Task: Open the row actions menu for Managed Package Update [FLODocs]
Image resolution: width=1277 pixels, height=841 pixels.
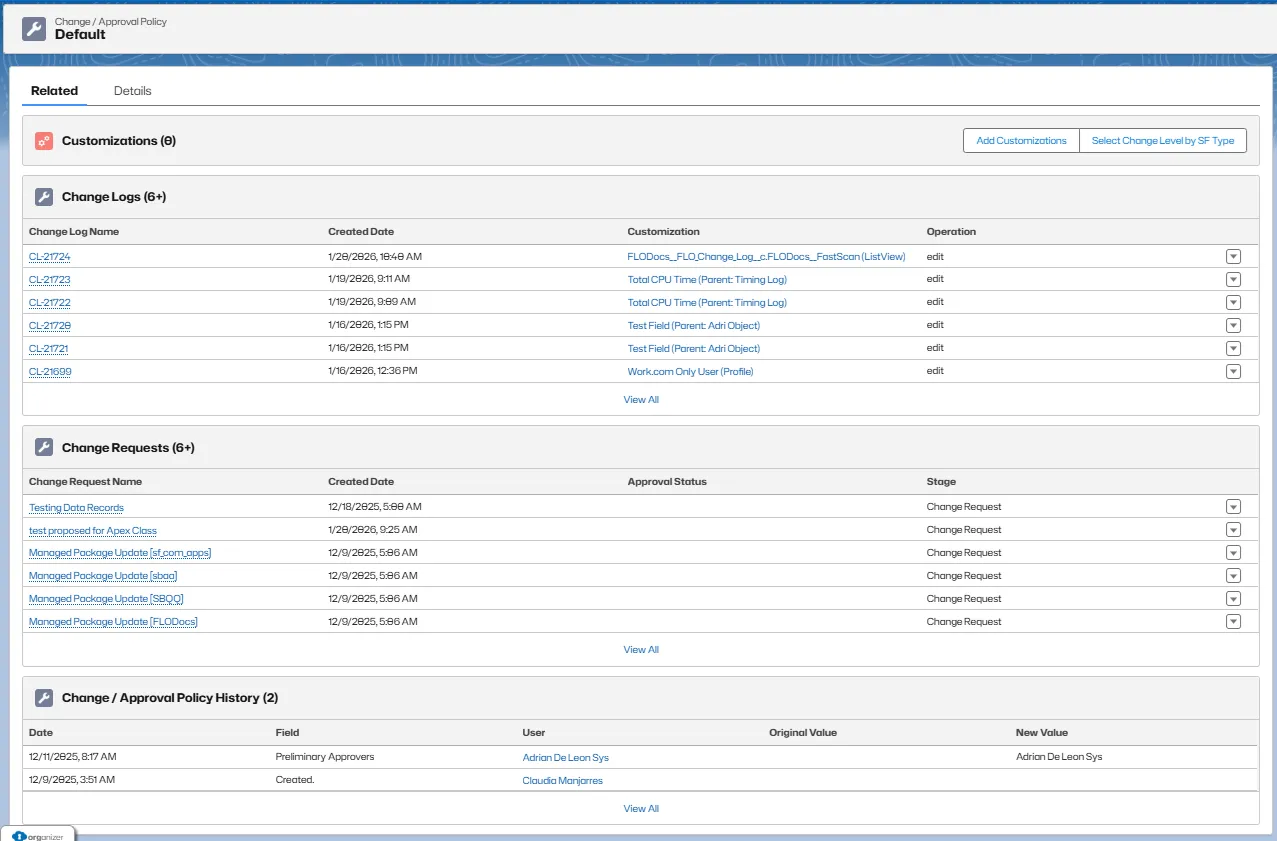Action: tap(1233, 621)
